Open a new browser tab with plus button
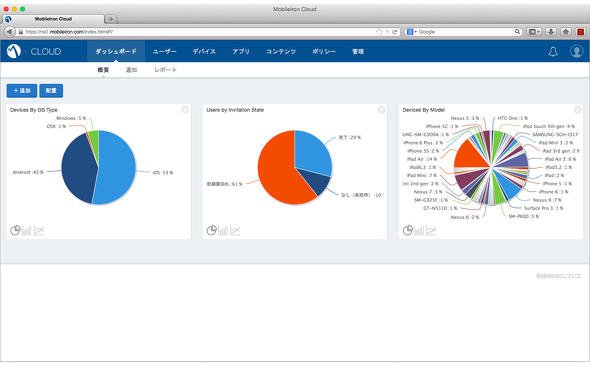This screenshot has width=590, height=366. click(111, 19)
